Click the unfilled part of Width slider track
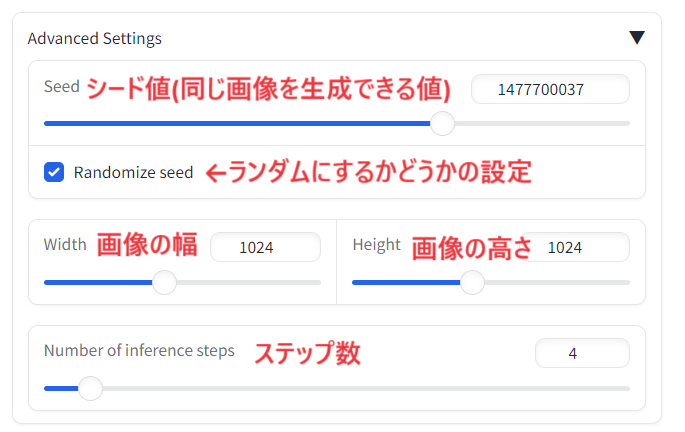 [249, 283]
